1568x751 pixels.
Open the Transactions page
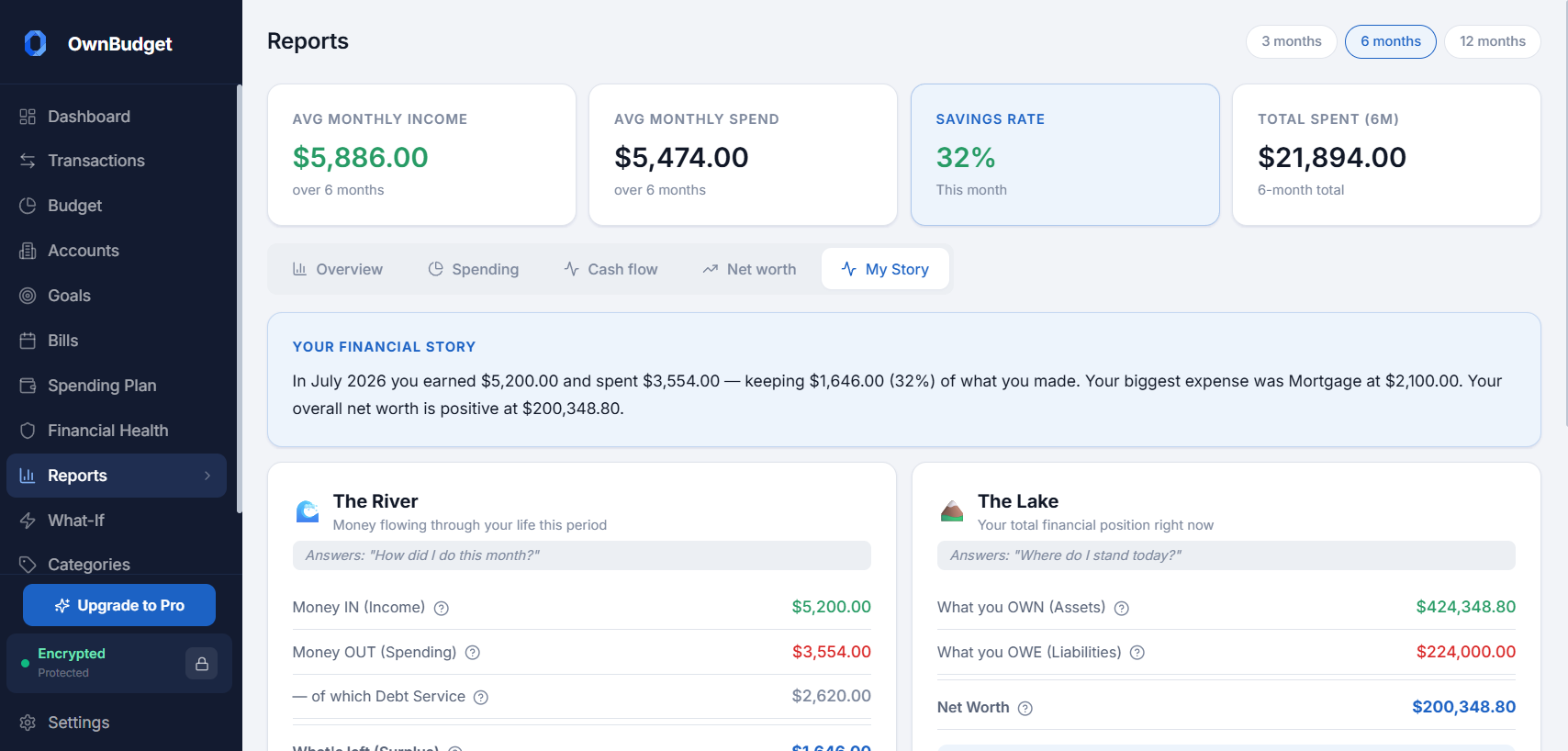(x=117, y=161)
